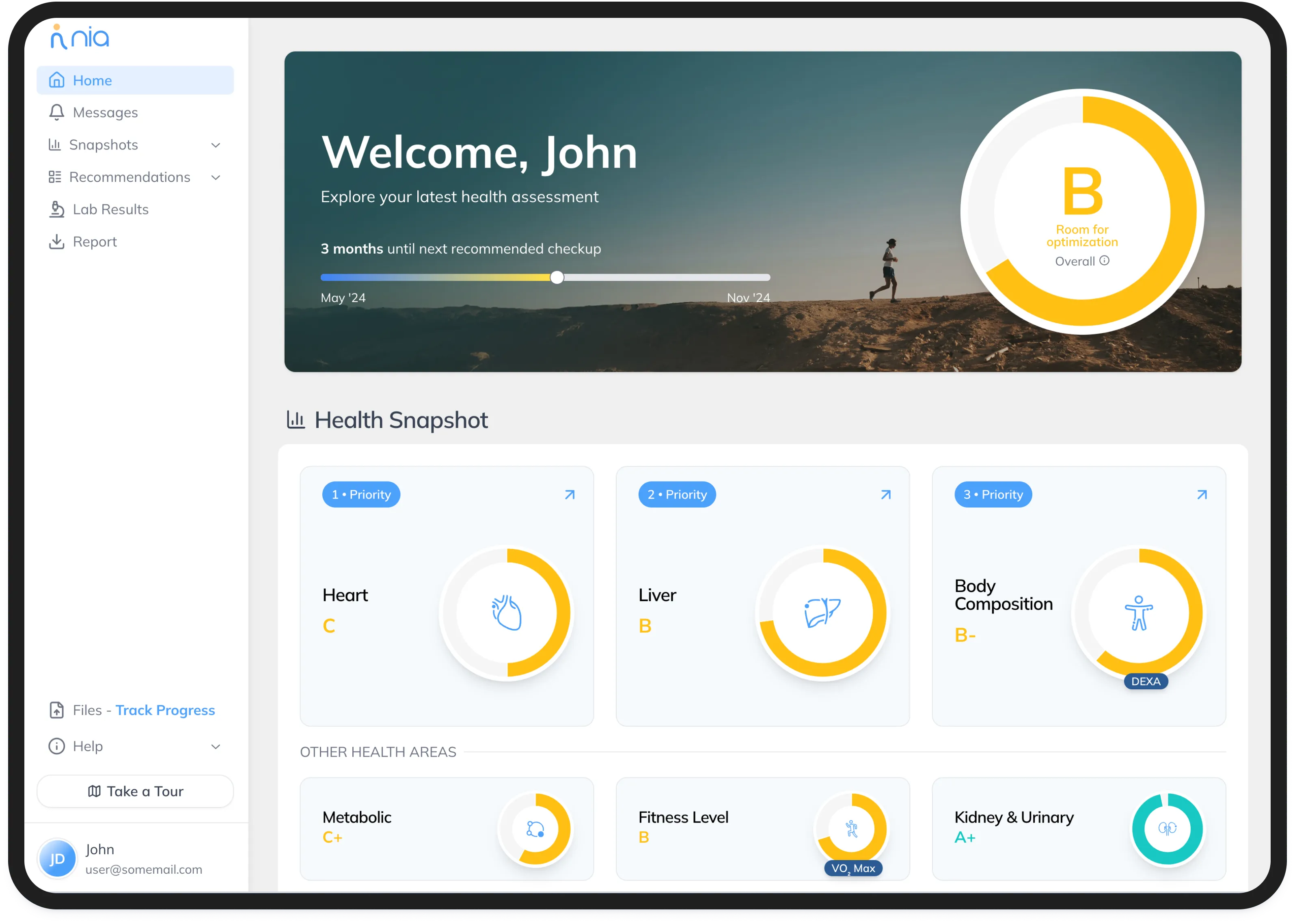Image resolution: width=1295 pixels, height=924 pixels.
Task: Click the Metabolic molecule icon
Action: [x=535, y=829]
